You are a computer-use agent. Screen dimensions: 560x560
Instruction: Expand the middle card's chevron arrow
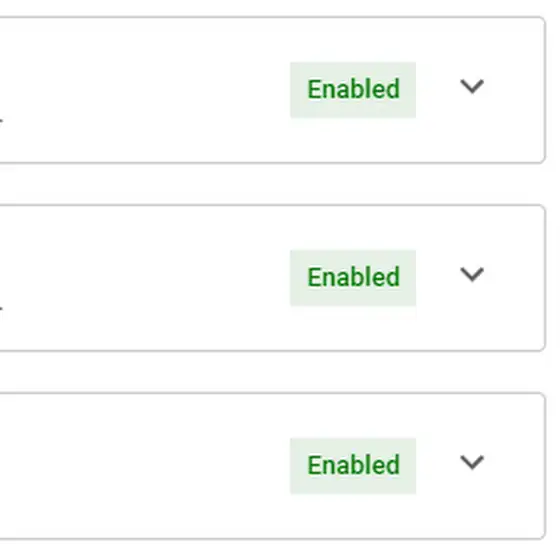tap(472, 275)
